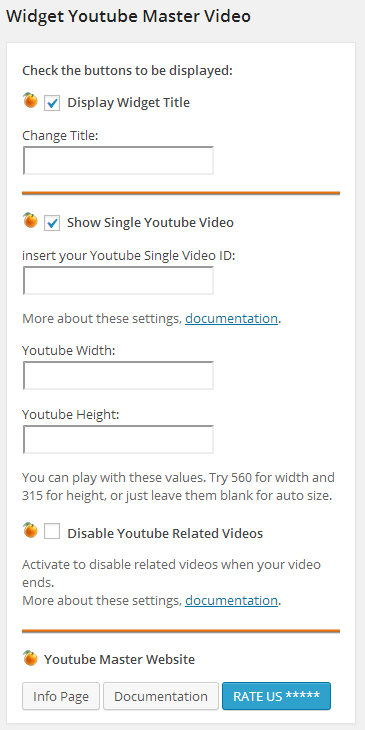This screenshot has width=365, height=730.
Task: Click the Youtube Single Video ID field
Action: pyautogui.click(x=118, y=280)
